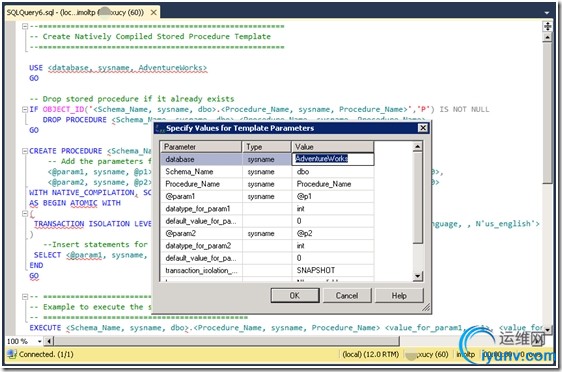Click the dialog resize grip corner

tap(426, 307)
